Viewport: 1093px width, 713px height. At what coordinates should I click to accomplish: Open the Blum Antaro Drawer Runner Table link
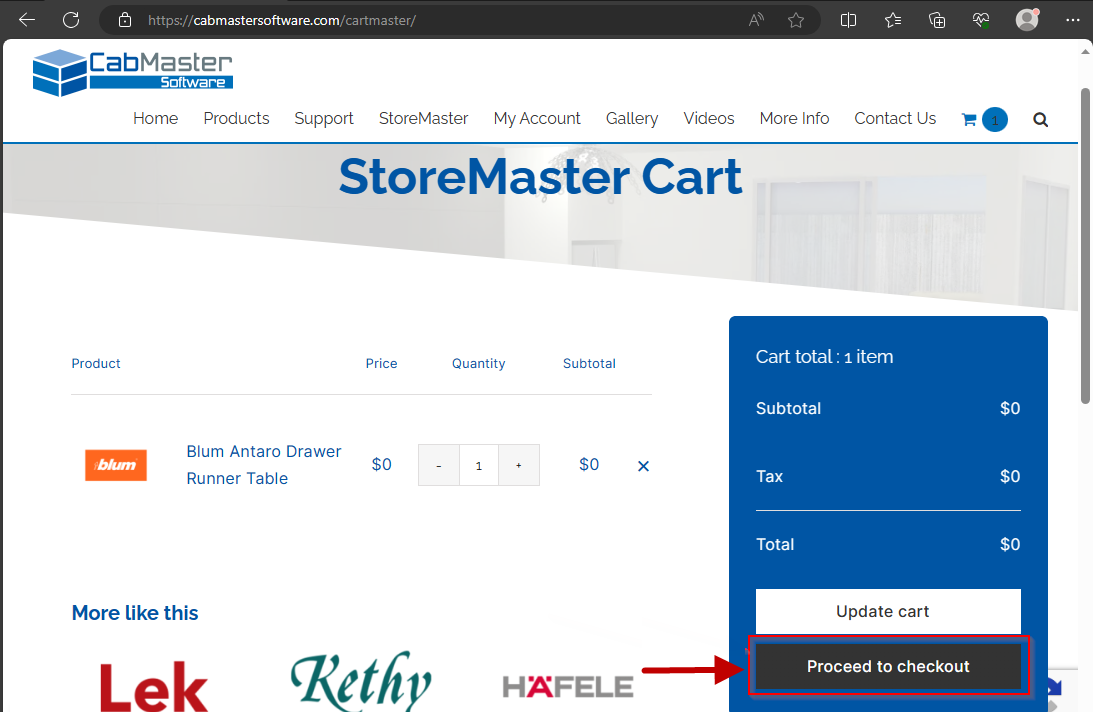263,464
